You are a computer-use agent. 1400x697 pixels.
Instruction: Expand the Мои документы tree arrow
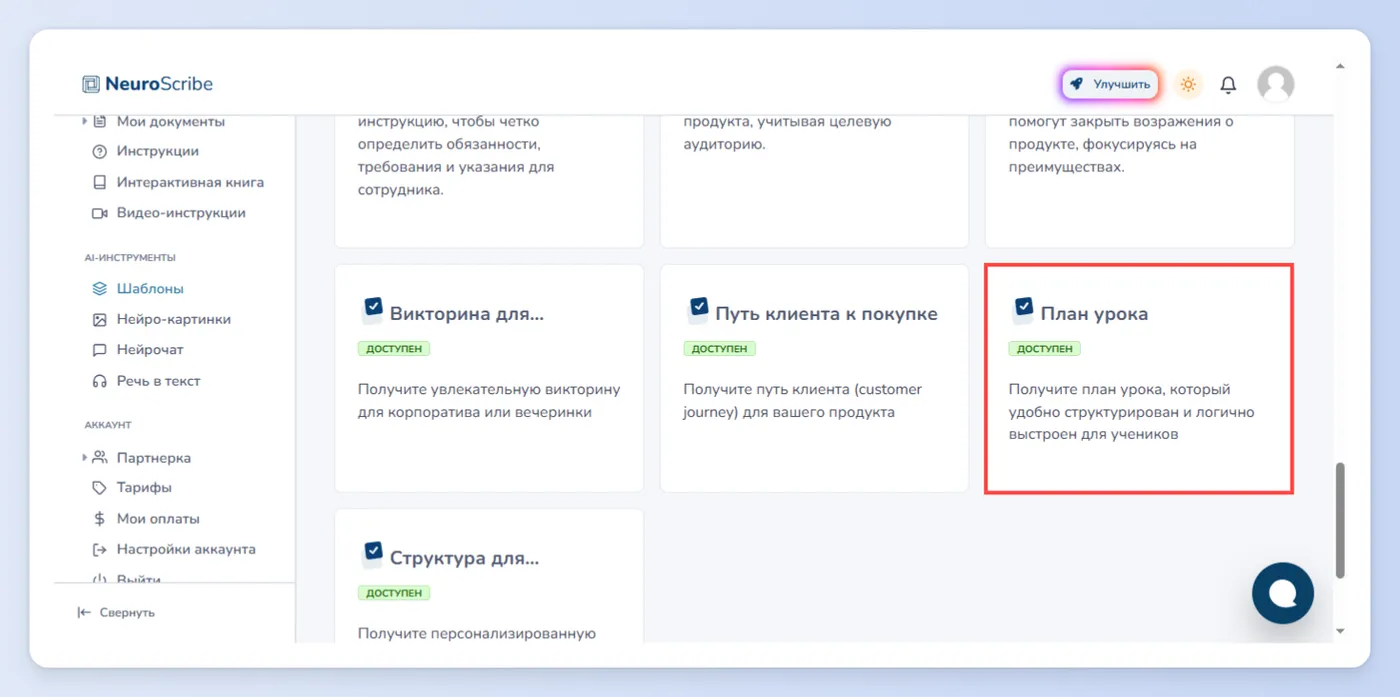(84, 121)
